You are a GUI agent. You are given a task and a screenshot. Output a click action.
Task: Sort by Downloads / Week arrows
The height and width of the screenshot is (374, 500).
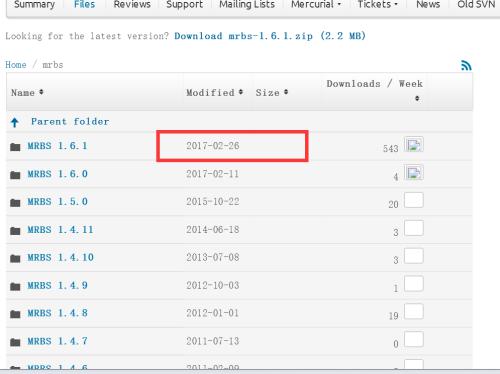[417, 98]
